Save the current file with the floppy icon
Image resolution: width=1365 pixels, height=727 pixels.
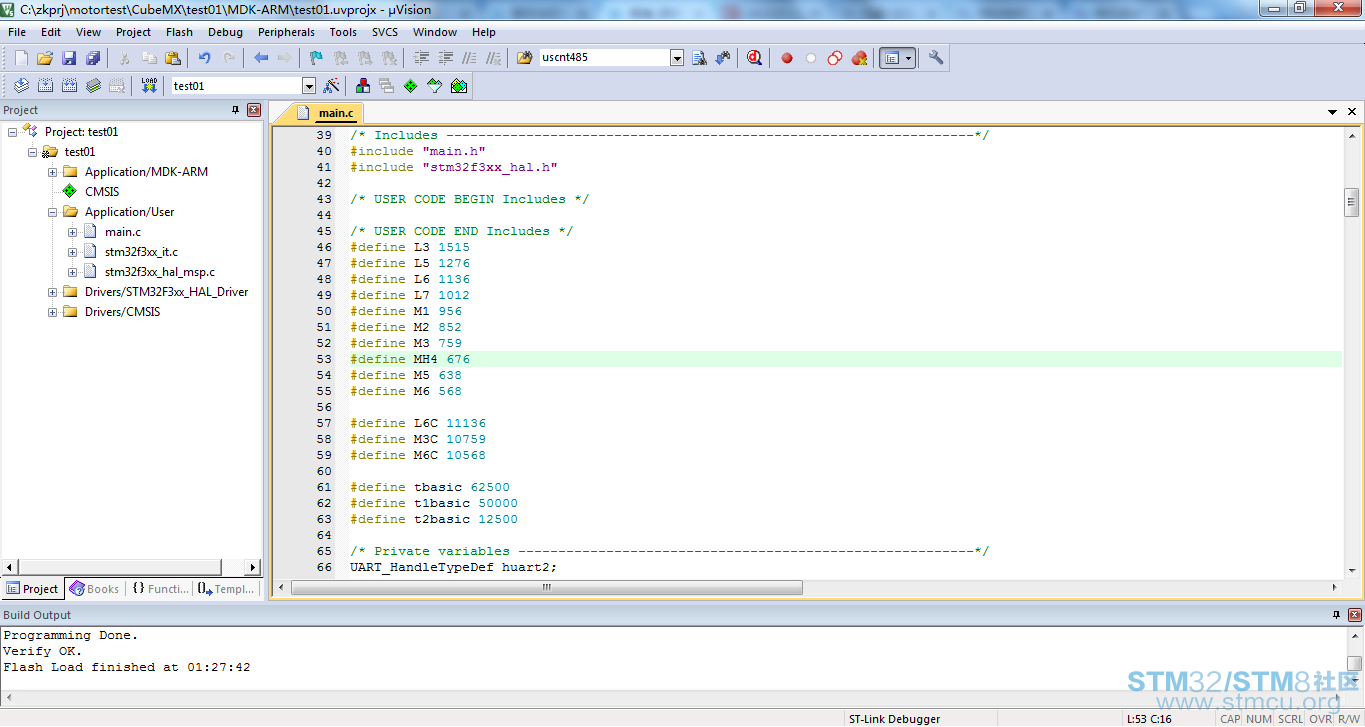point(69,58)
